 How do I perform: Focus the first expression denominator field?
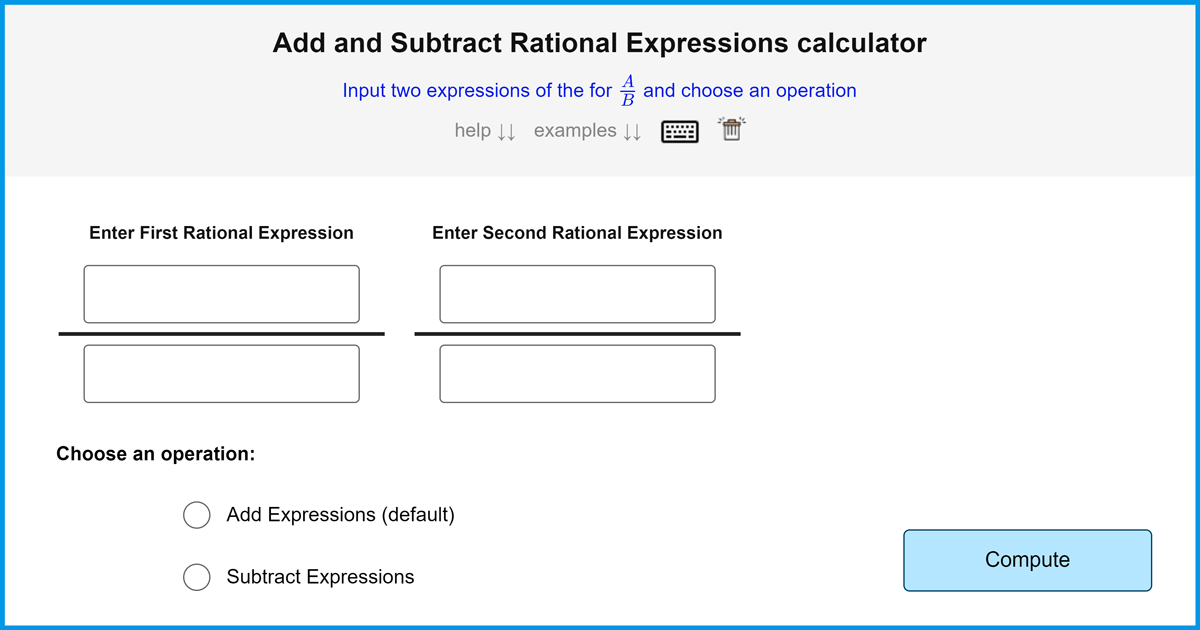221,373
